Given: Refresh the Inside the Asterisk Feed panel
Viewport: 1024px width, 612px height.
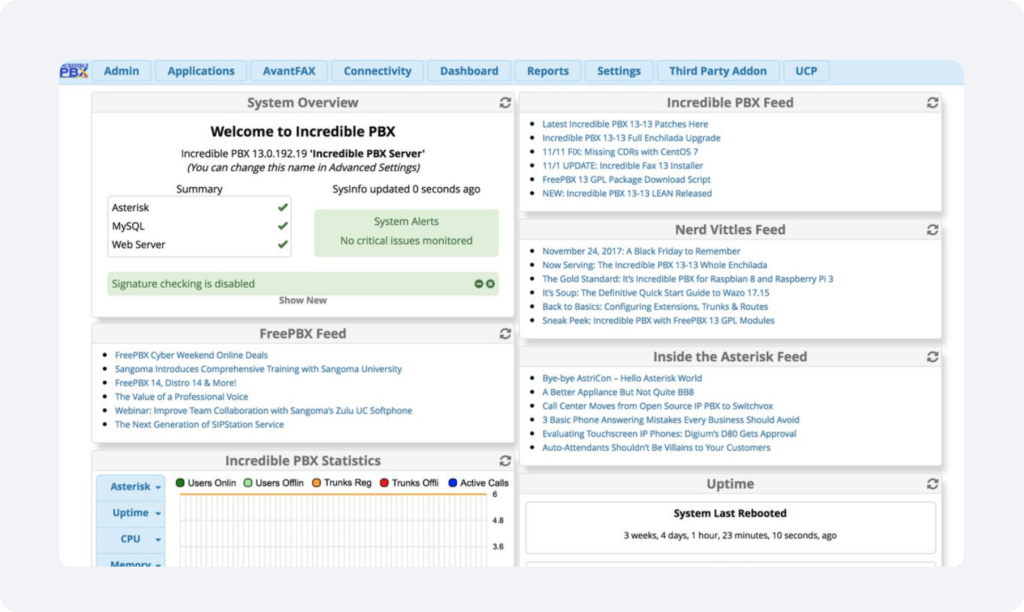Looking at the screenshot, I should tap(932, 357).
